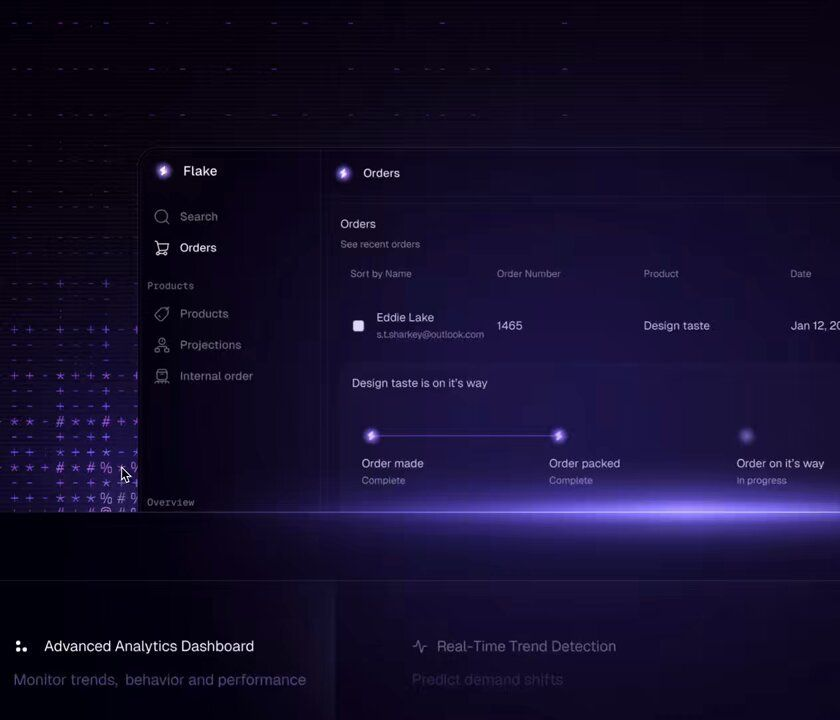Click the Projections person icon

coord(162,345)
